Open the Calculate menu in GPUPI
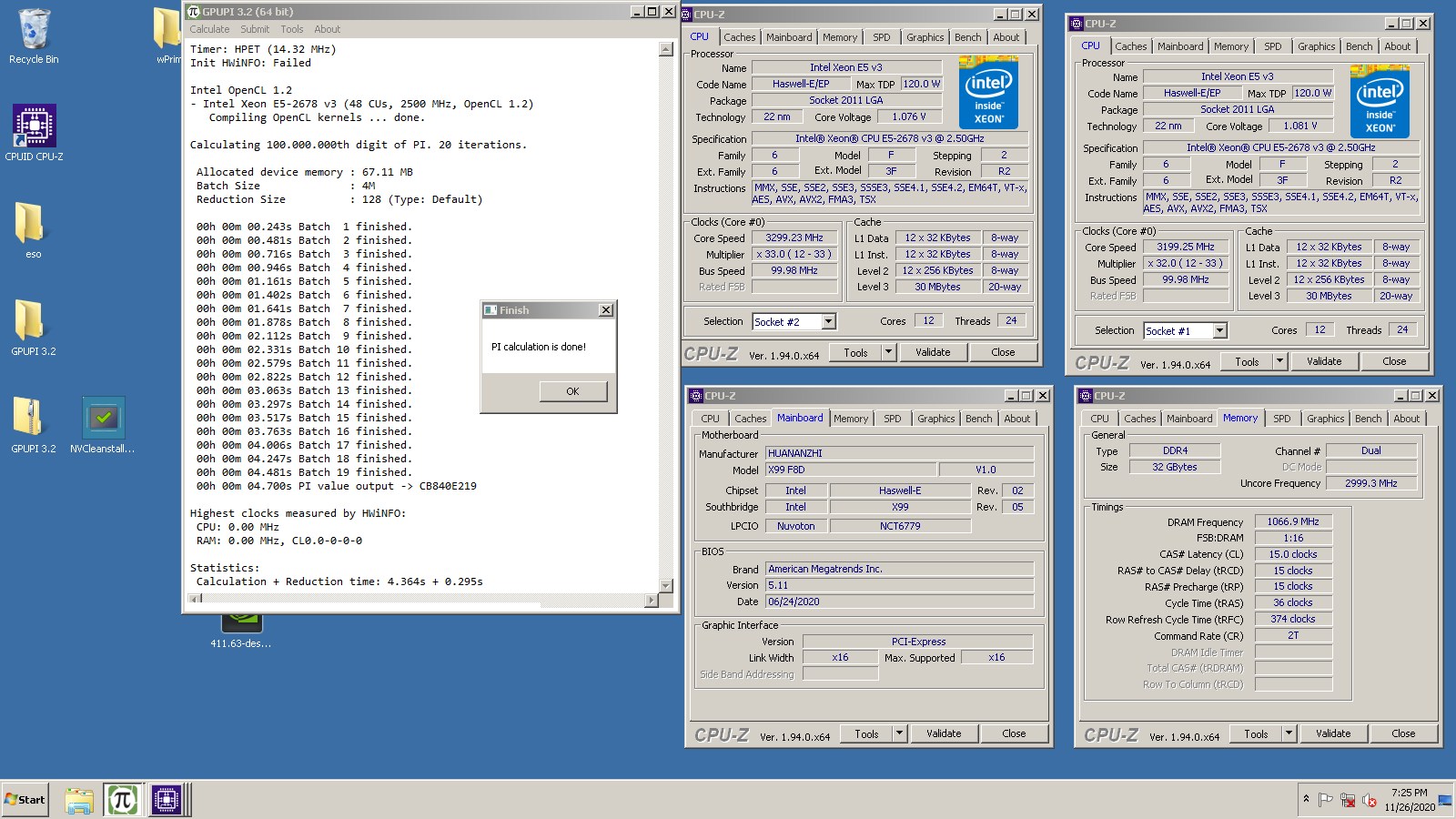1456x819 pixels. tap(209, 29)
